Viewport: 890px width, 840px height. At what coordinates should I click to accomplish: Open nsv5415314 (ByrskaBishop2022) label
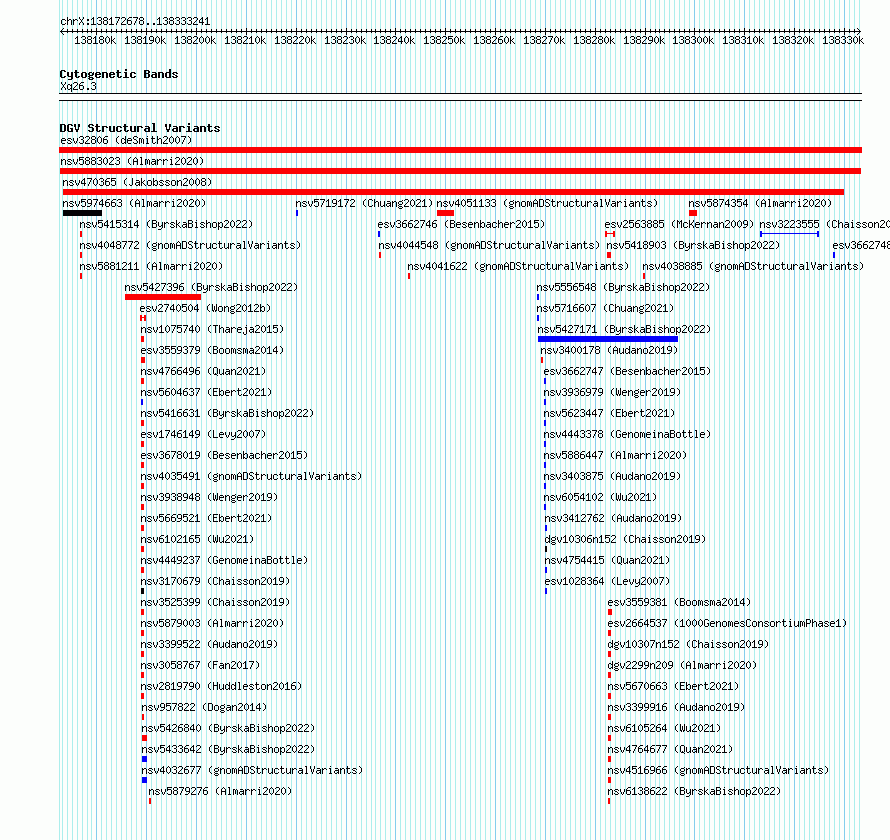point(166,224)
